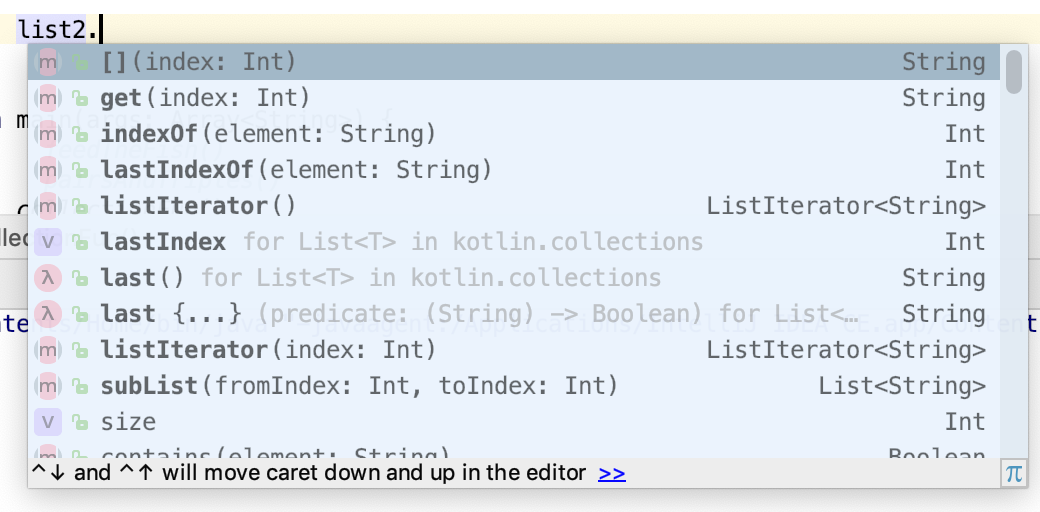This screenshot has width=1040, height=512.
Task: Pick indexOf(element: String) suggestion
Action: tap(268, 134)
